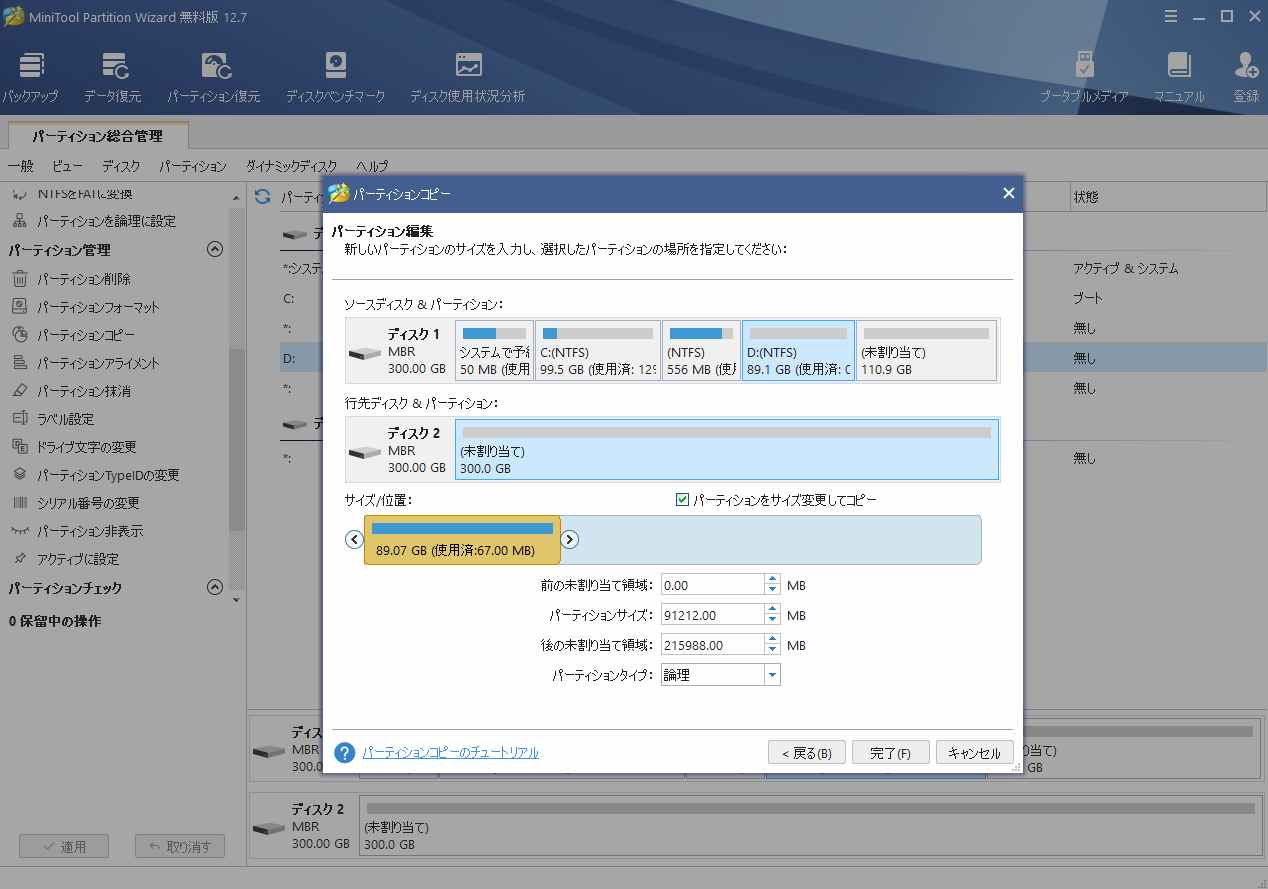Open the ブータブルメディア builder
The height and width of the screenshot is (889, 1268).
click(x=1084, y=75)
